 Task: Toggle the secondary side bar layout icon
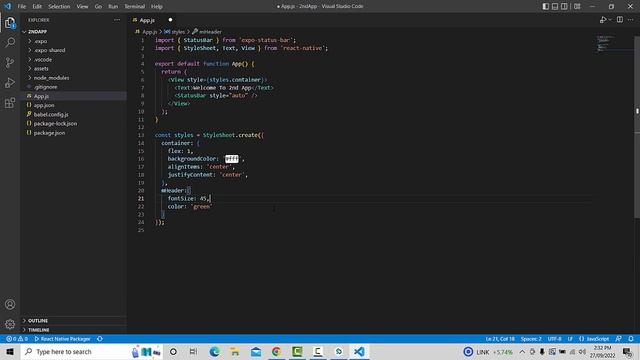564,7
